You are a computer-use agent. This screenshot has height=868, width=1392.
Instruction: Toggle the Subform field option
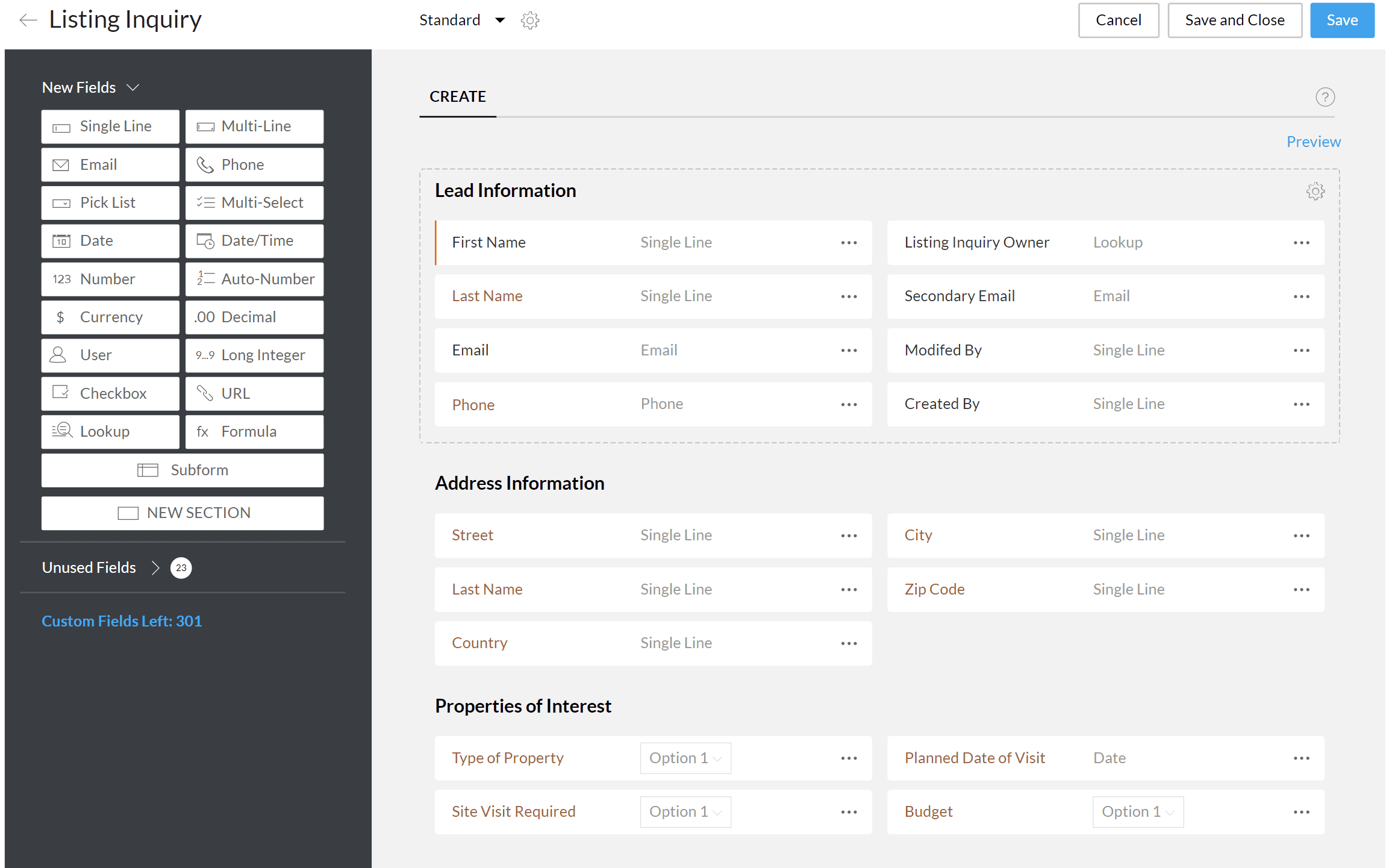point(184,470)
